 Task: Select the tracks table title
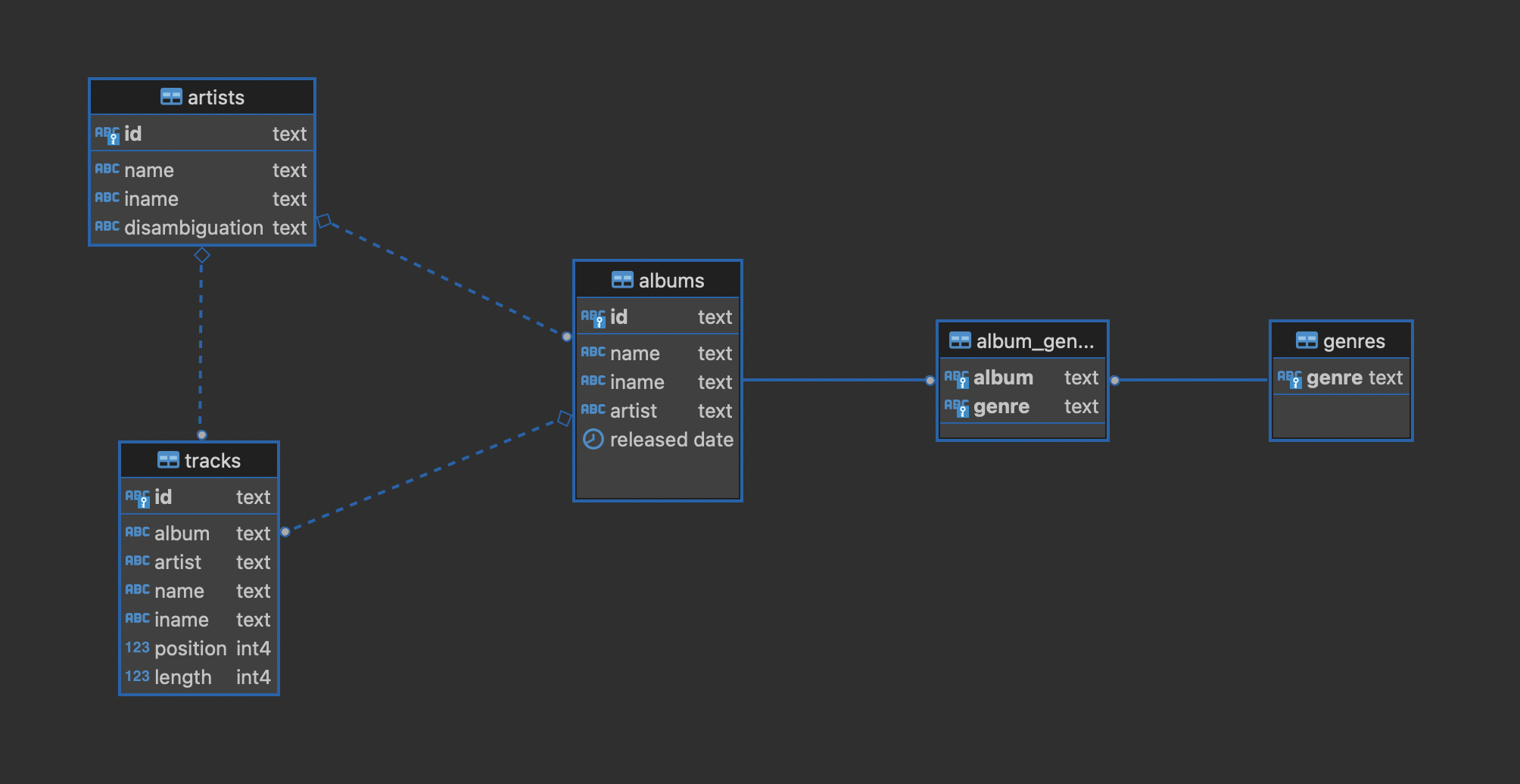click(212, 461)
